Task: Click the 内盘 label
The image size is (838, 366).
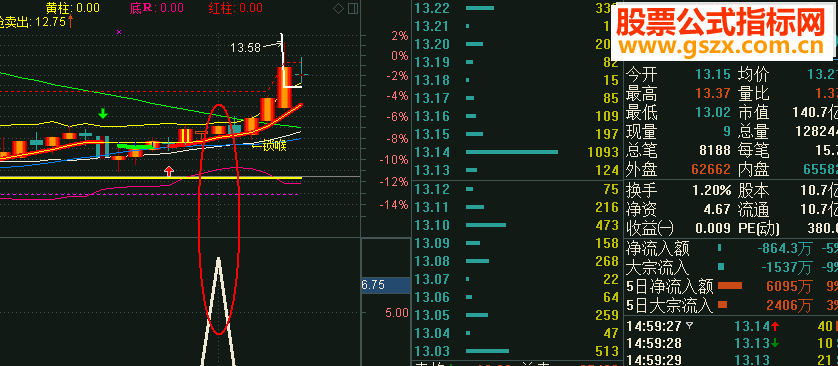Action: (754, 169)
